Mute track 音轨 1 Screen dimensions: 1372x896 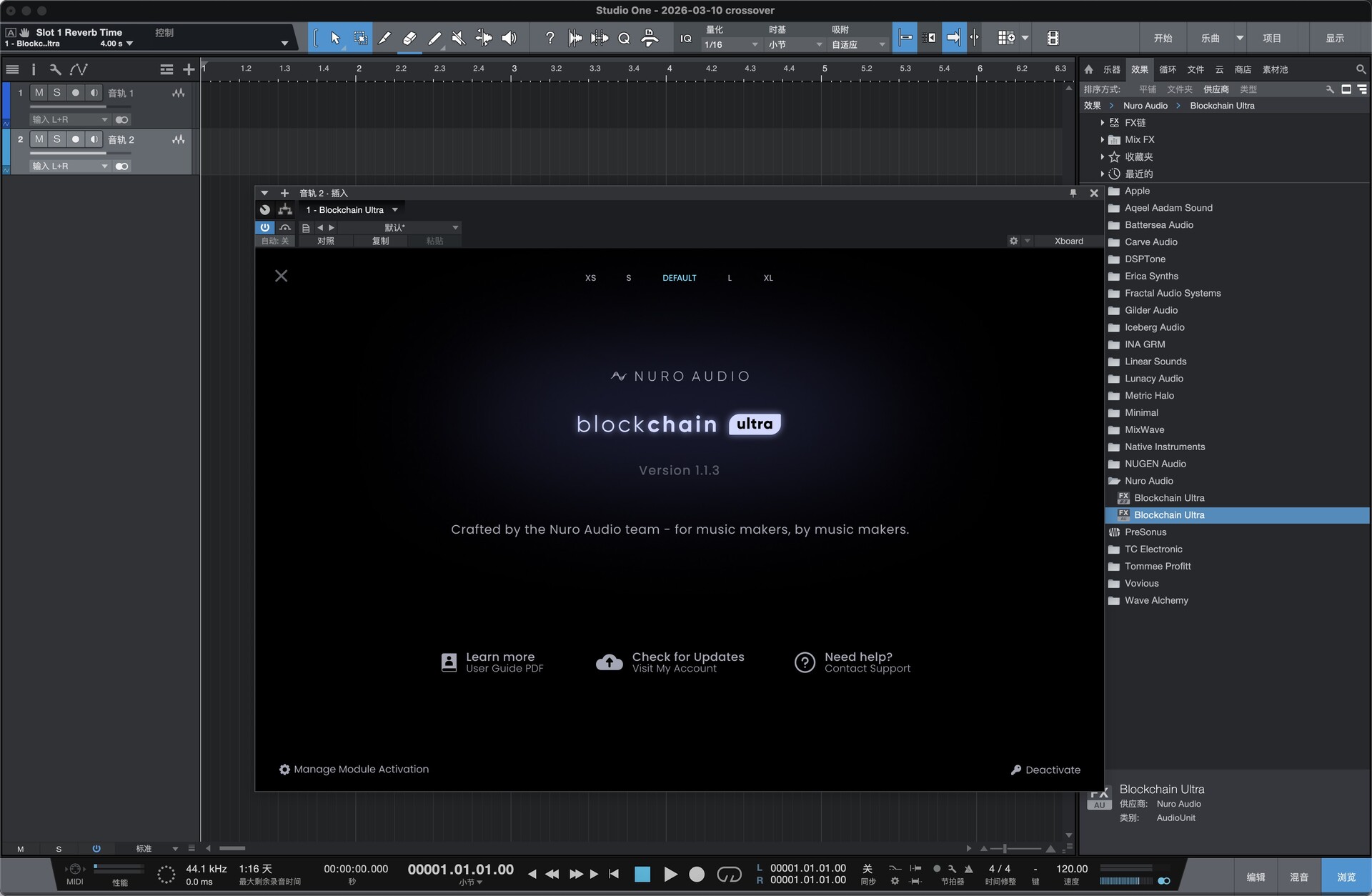39,93
